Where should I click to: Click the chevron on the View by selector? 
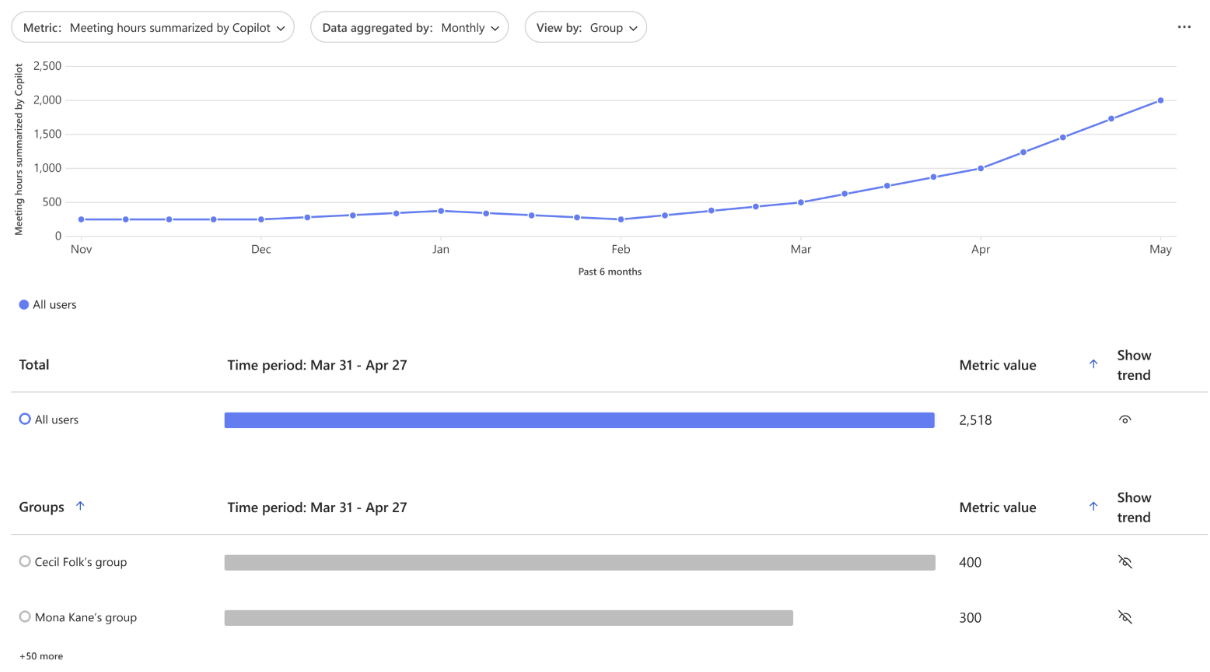pos(633,27)
